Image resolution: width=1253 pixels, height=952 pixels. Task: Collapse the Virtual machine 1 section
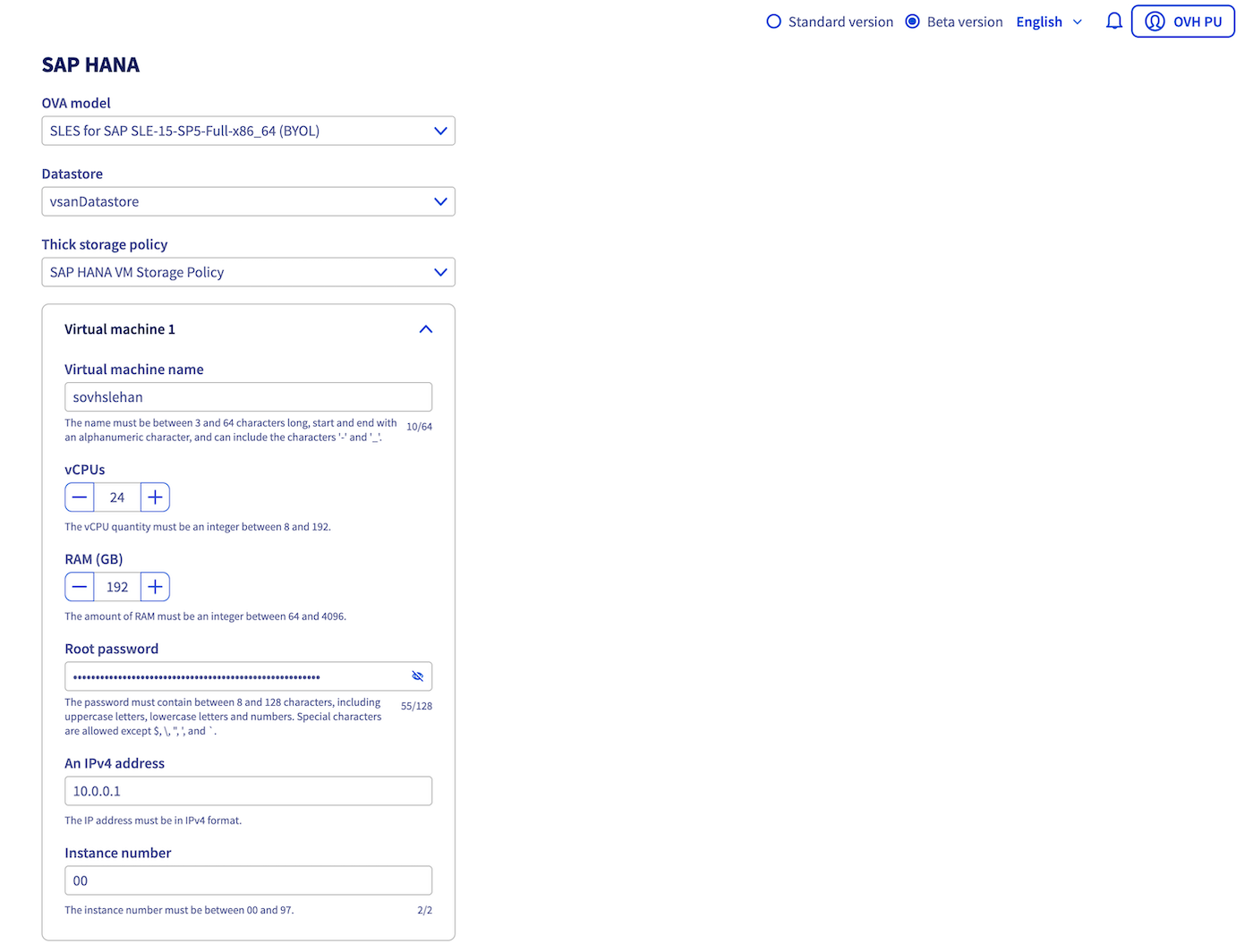pos(425,329)
